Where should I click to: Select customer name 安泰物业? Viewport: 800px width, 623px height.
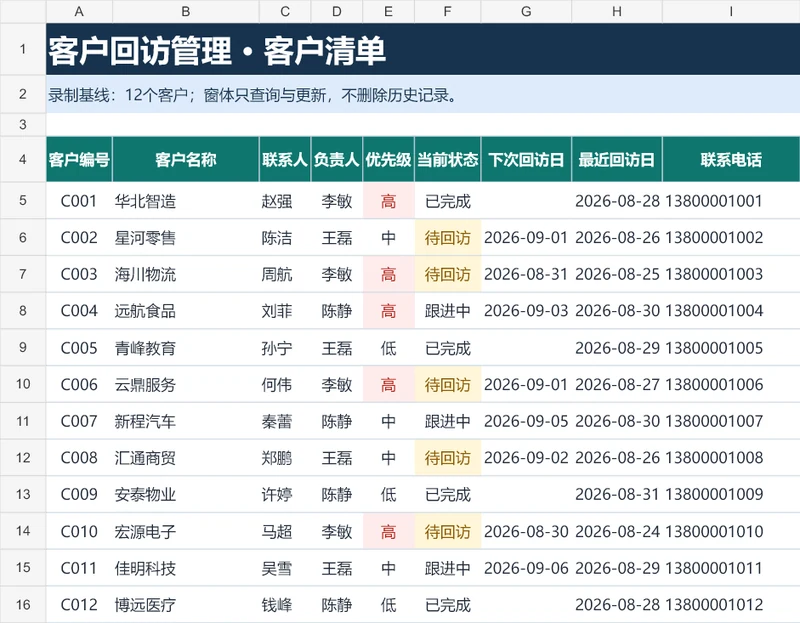tap(186, 494)
